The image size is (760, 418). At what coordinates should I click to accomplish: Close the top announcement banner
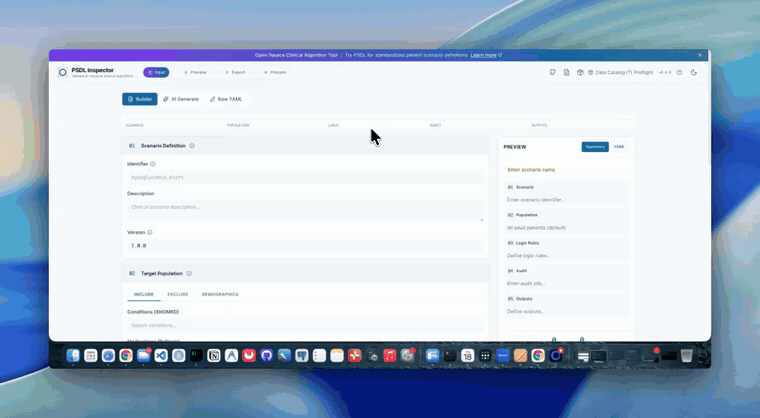coord(700,55)
